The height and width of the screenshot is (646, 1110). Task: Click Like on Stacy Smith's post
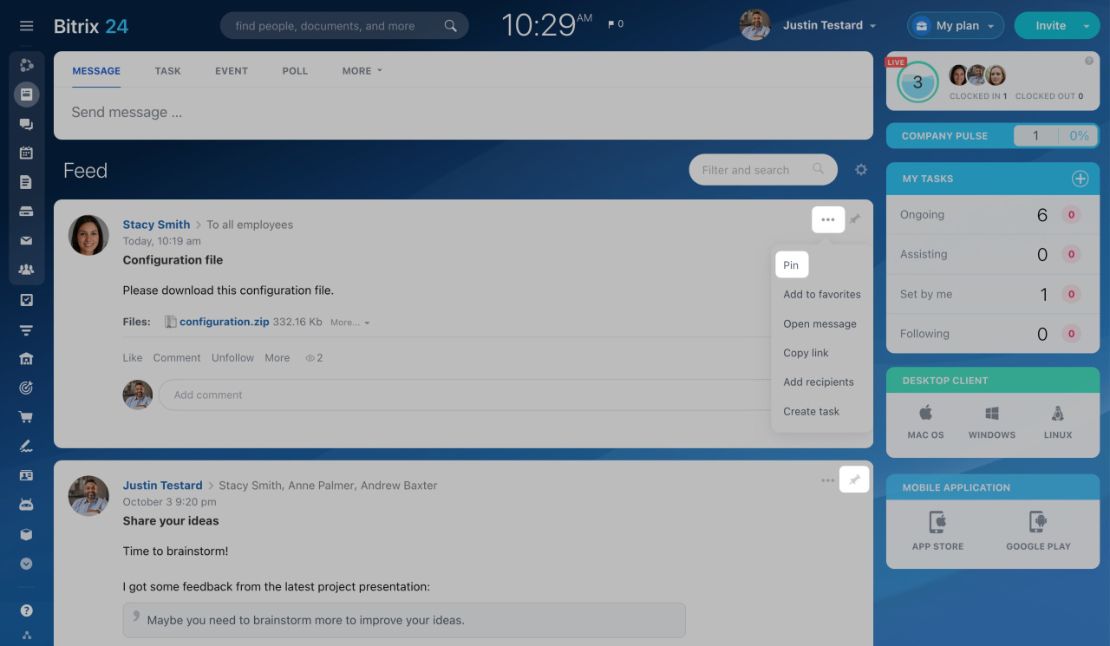point(132,358)
